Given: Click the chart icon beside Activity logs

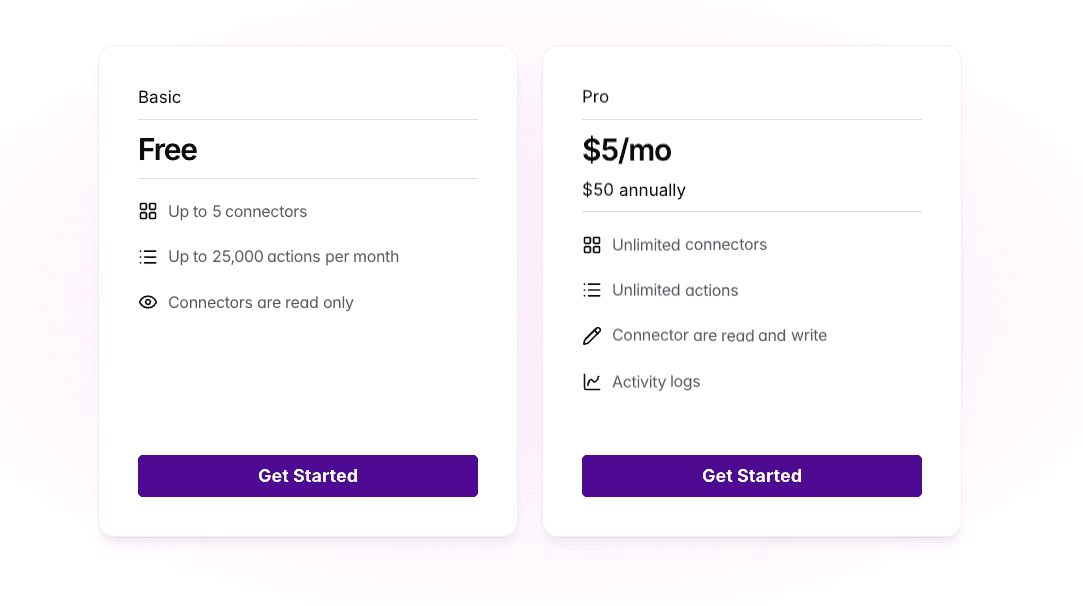Looking at the screenshot, I should [592, 382].
